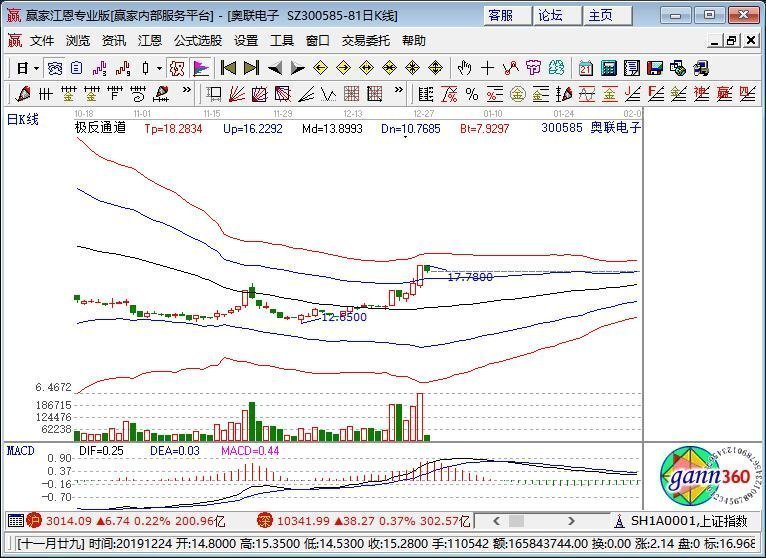Click the clipboard info list icon
Viewport: 766px width, 558px height.
pos(76,68)
